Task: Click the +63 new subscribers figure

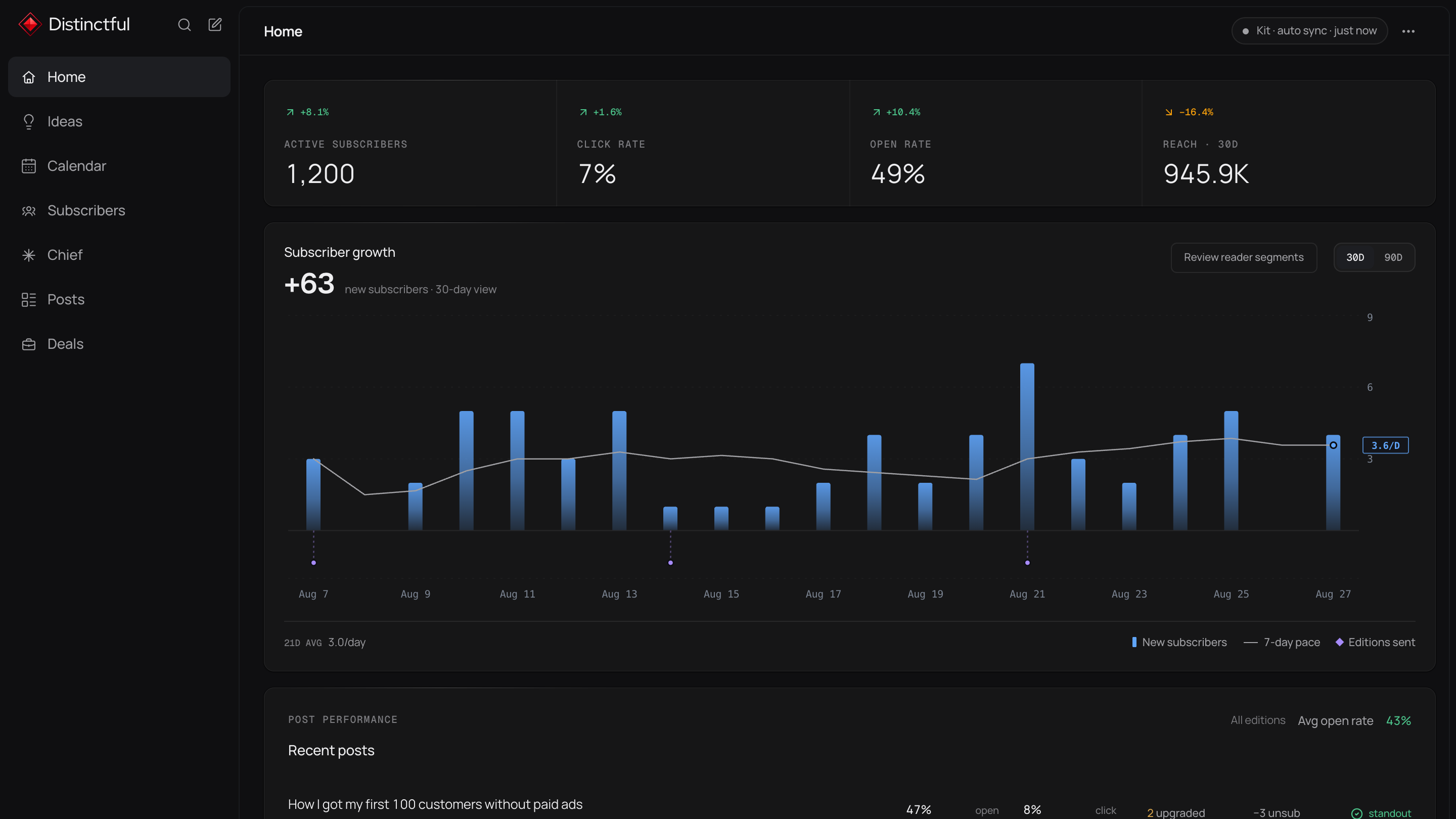Action: 309,284
